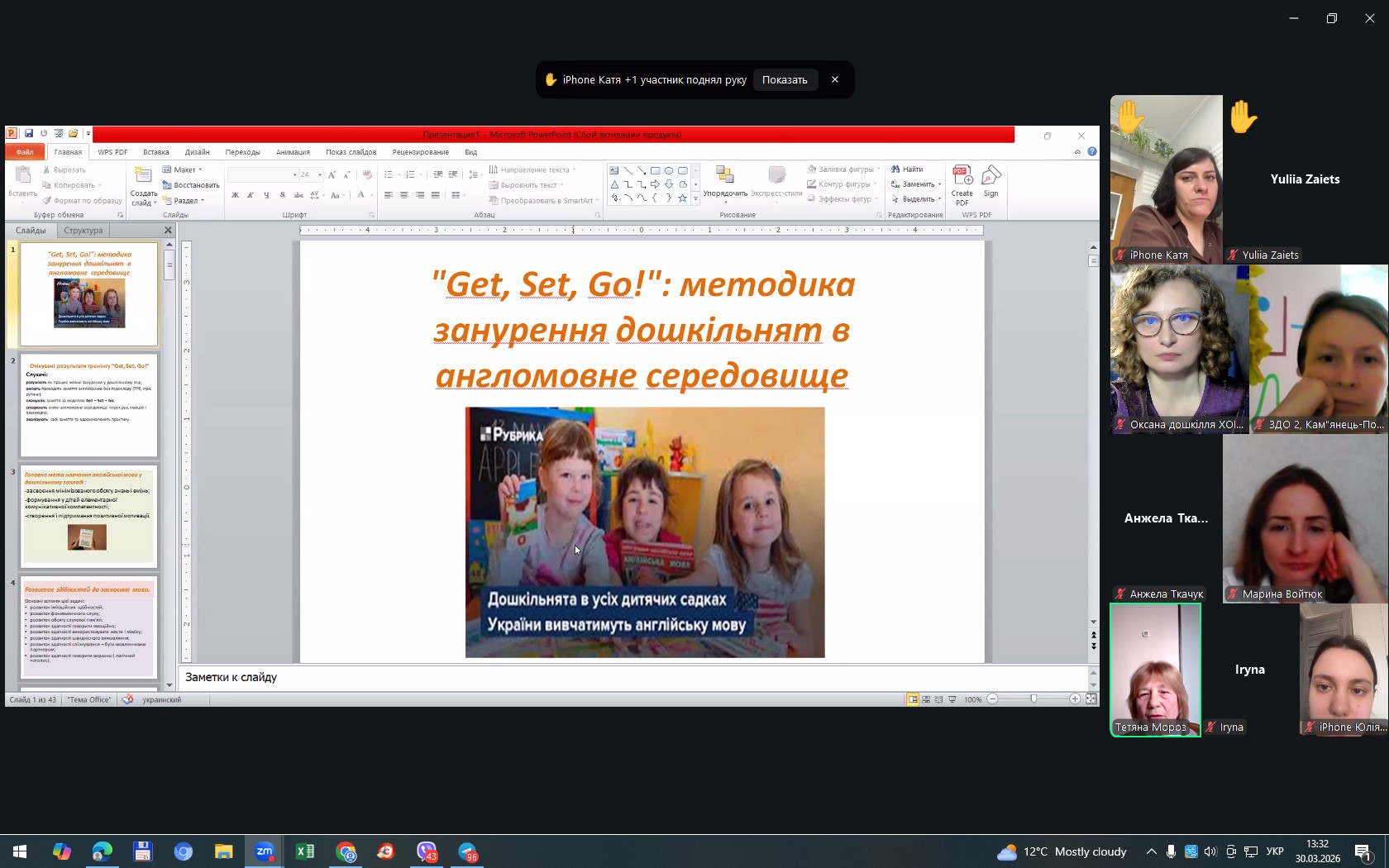This screenshot has width=1389, height=868.
Task: Click increase font size icon
Action: (x=332, y=174)
